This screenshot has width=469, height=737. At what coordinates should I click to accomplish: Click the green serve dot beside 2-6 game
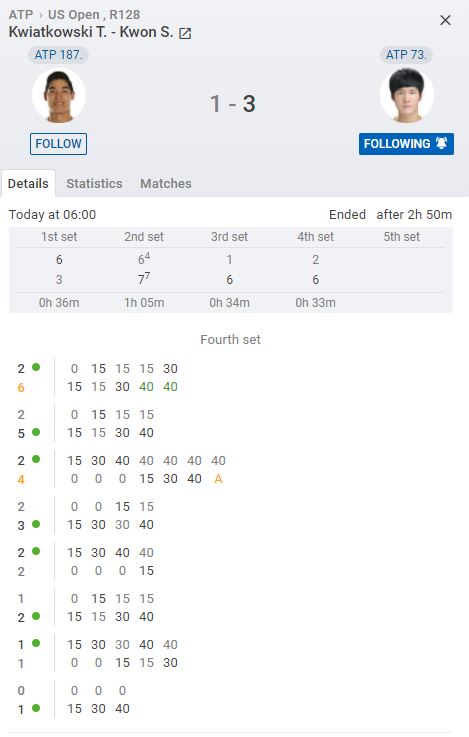[36, 367]
